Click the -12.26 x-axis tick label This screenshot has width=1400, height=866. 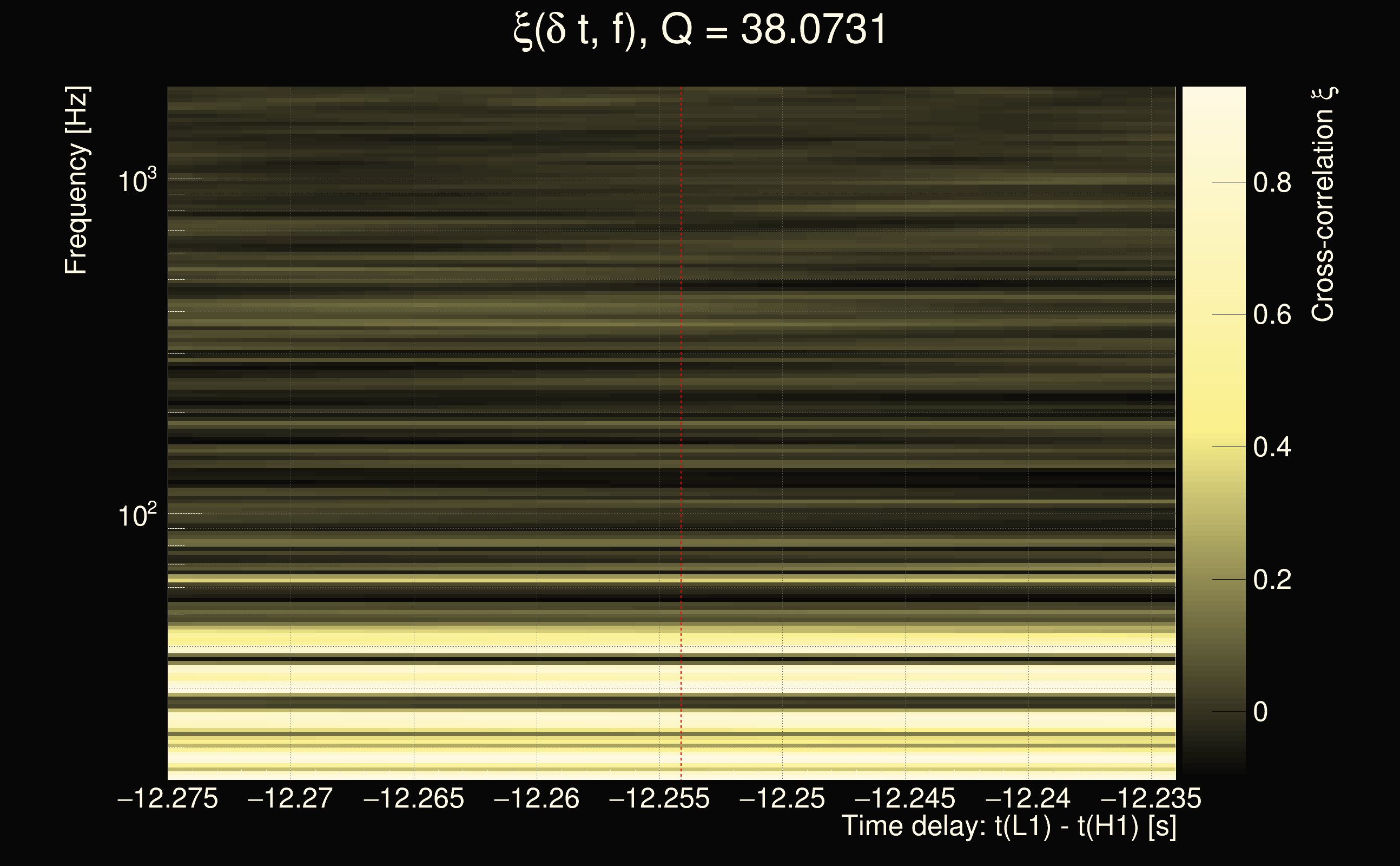(536, 798)
